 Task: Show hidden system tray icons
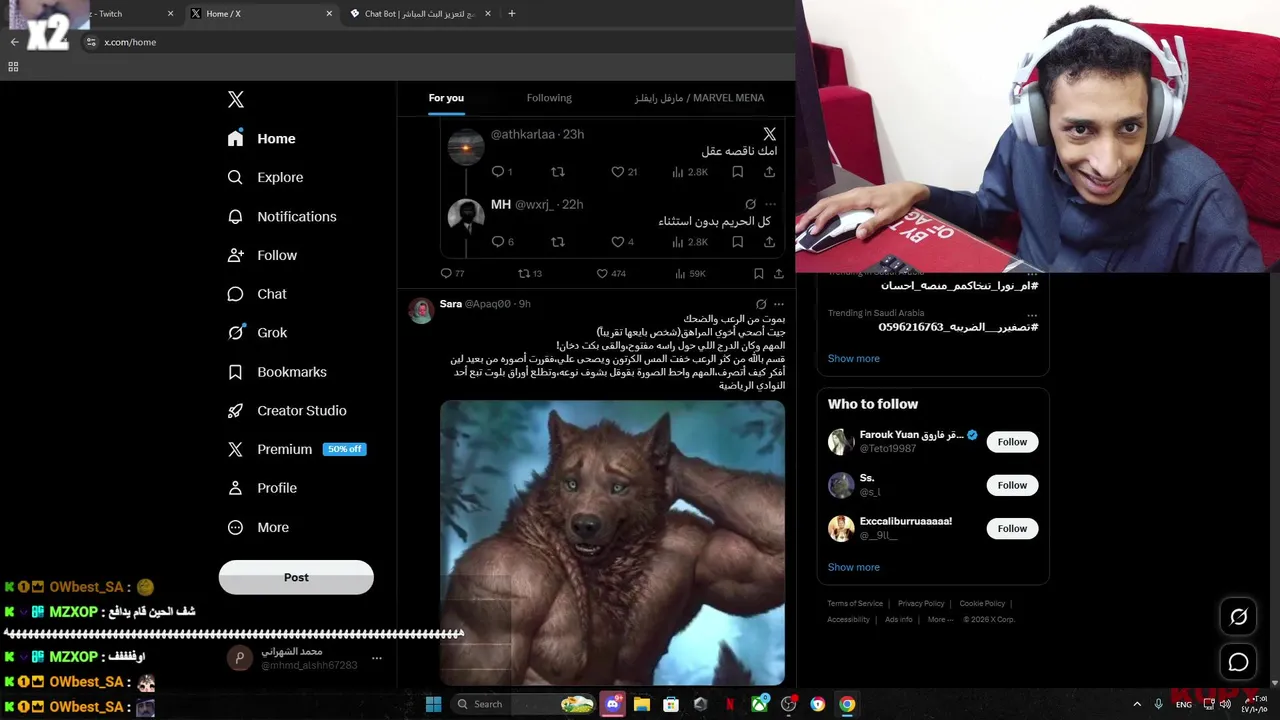click(1137, 704)
